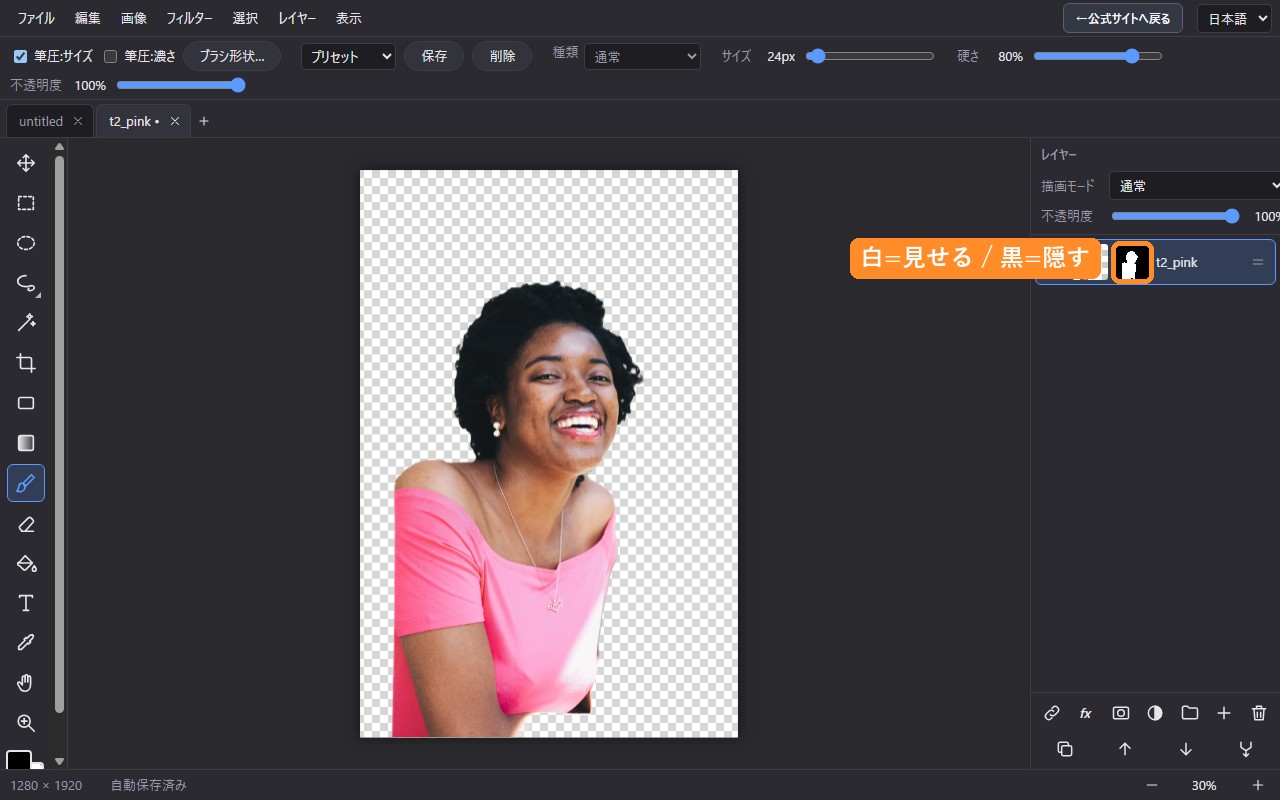Screen dimensions: 1280x800
Task: Merge layer down with merge icon
Action: [x=1246, y=749]
